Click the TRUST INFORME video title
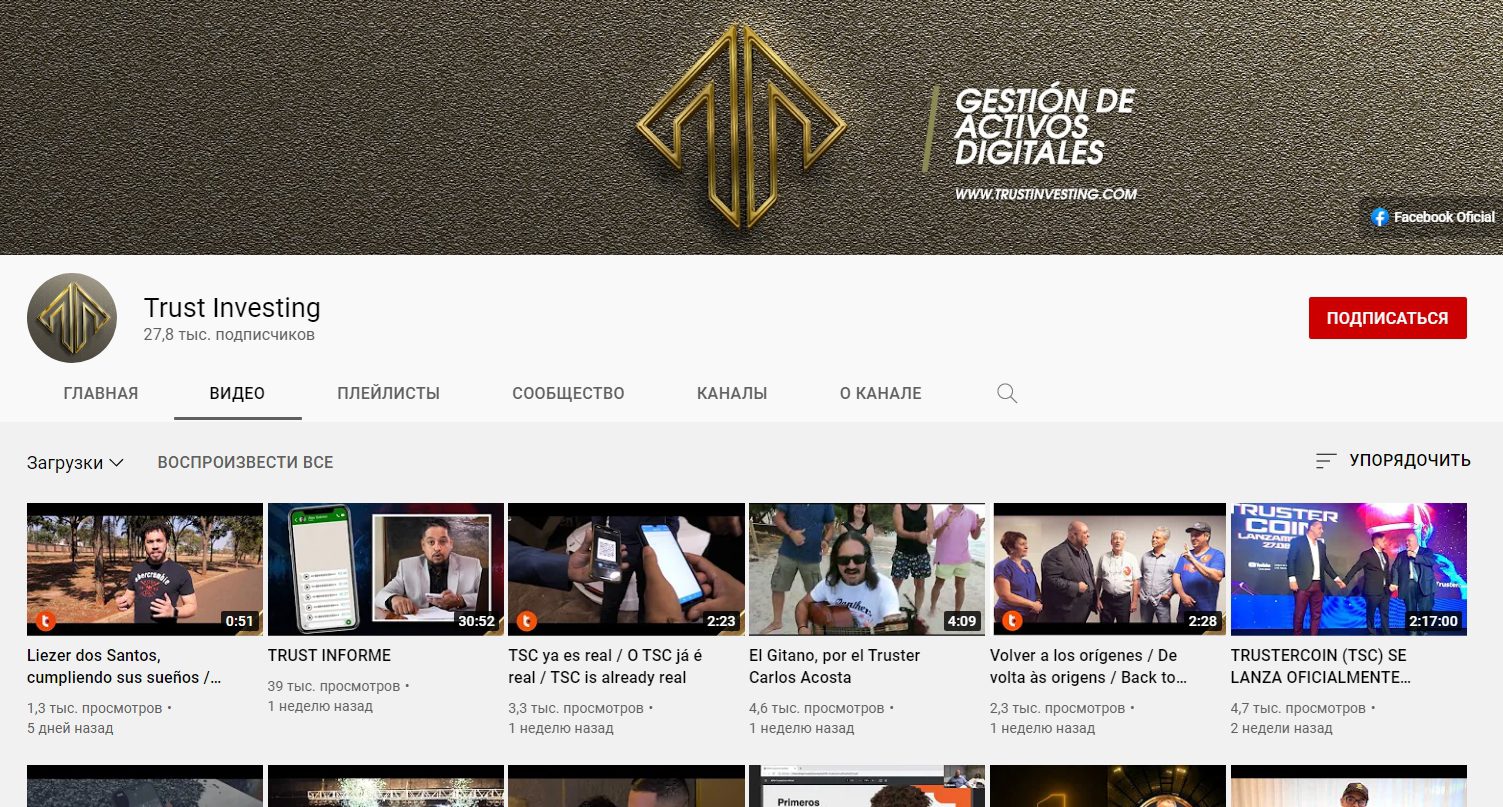The width and height of the screenshot is (1503, 807). (x=329, y=656)
